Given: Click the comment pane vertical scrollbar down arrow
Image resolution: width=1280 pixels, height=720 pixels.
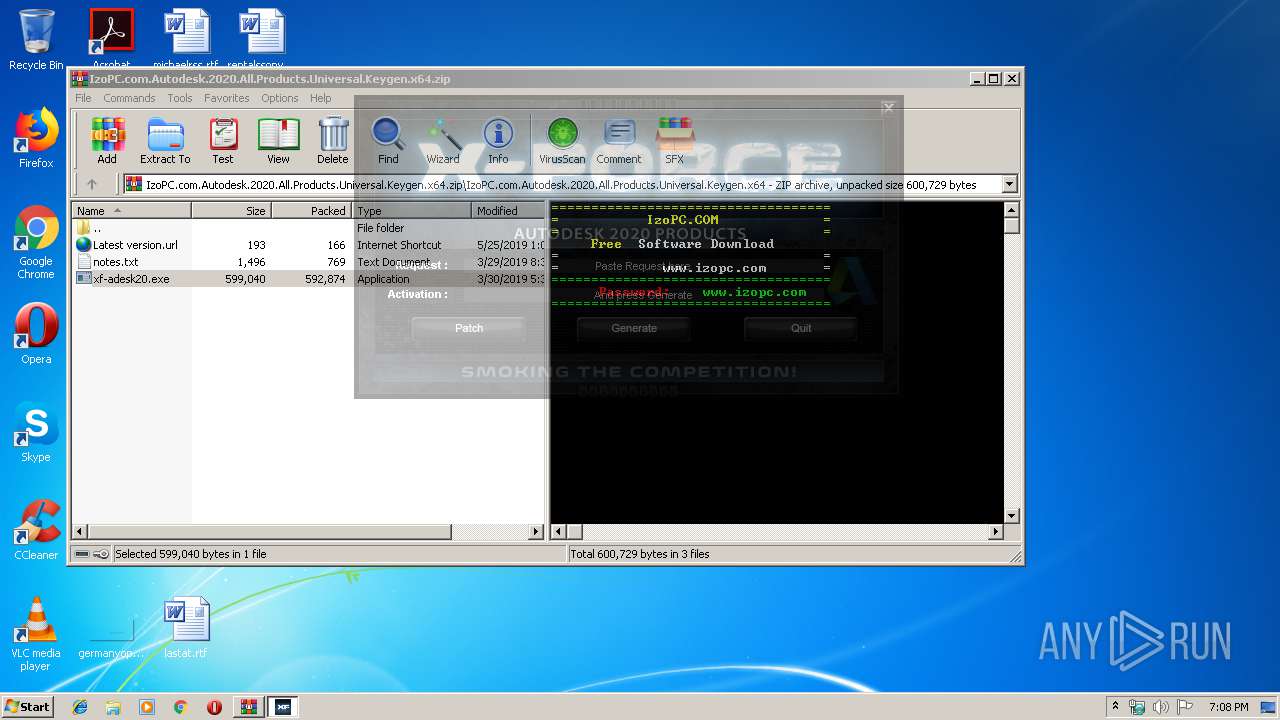Looking at the screenshot, I should pyautogui.click(x=1011, y=516).
